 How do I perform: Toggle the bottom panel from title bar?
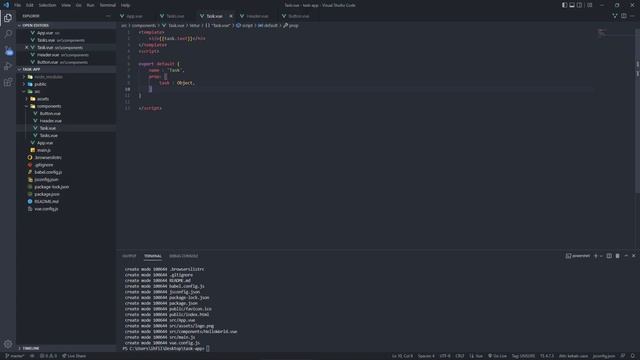(x=572, y=5)
